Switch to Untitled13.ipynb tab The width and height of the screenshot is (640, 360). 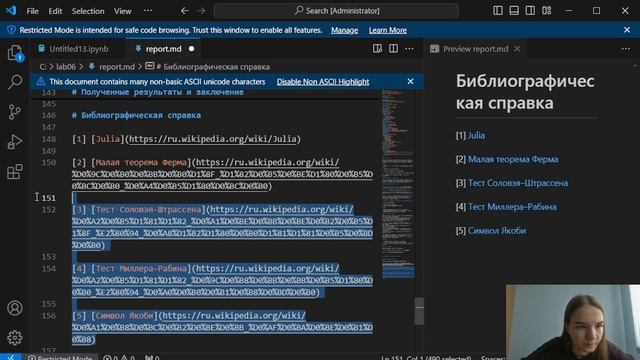click(78, 49)
